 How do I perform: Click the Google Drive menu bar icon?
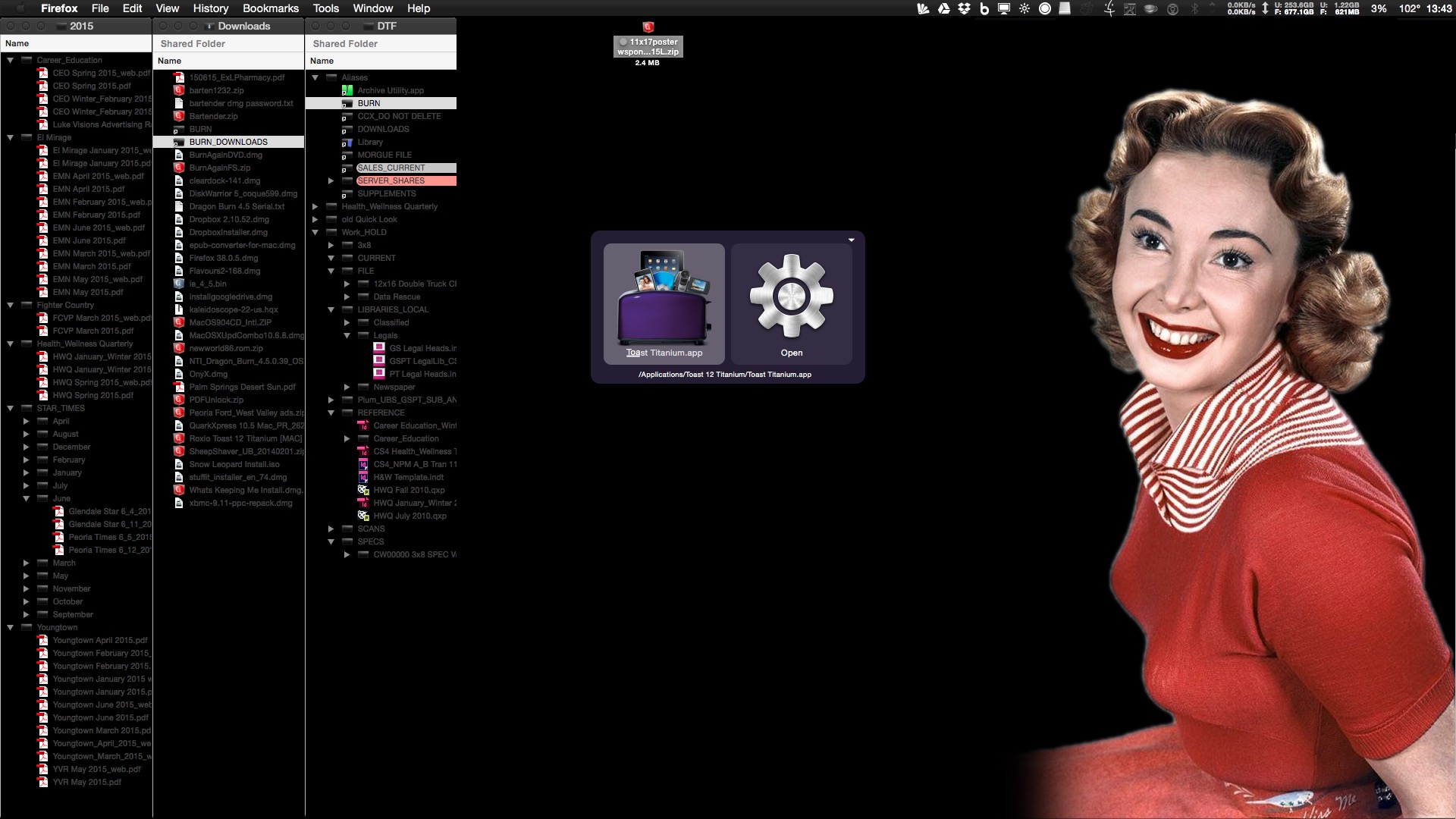pos(944,8)
